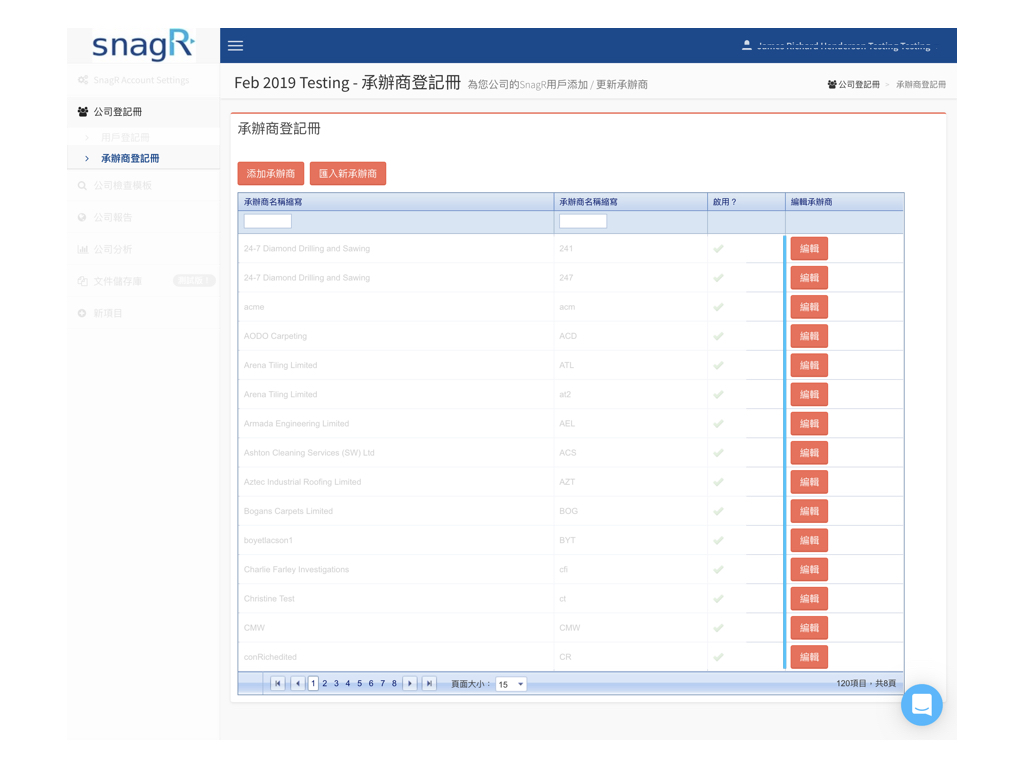Toggle enabled checkmark for conRichedited
1024x768 pixels.
coord(718,657)
